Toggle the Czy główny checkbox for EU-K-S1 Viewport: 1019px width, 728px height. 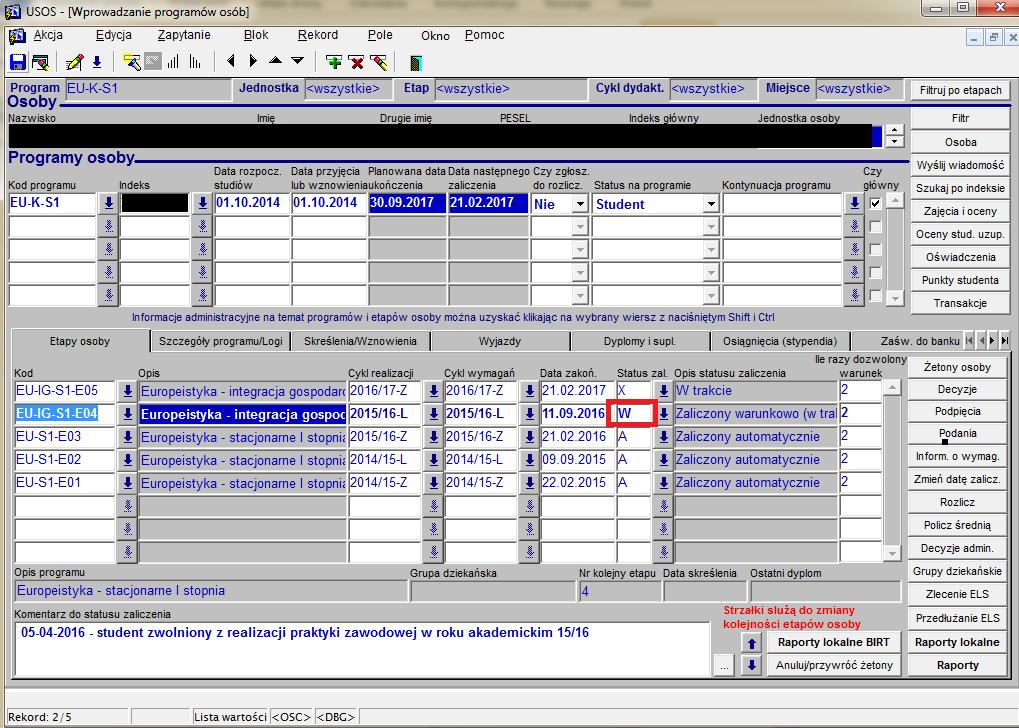pyautogui.click(x=875, y=203)
